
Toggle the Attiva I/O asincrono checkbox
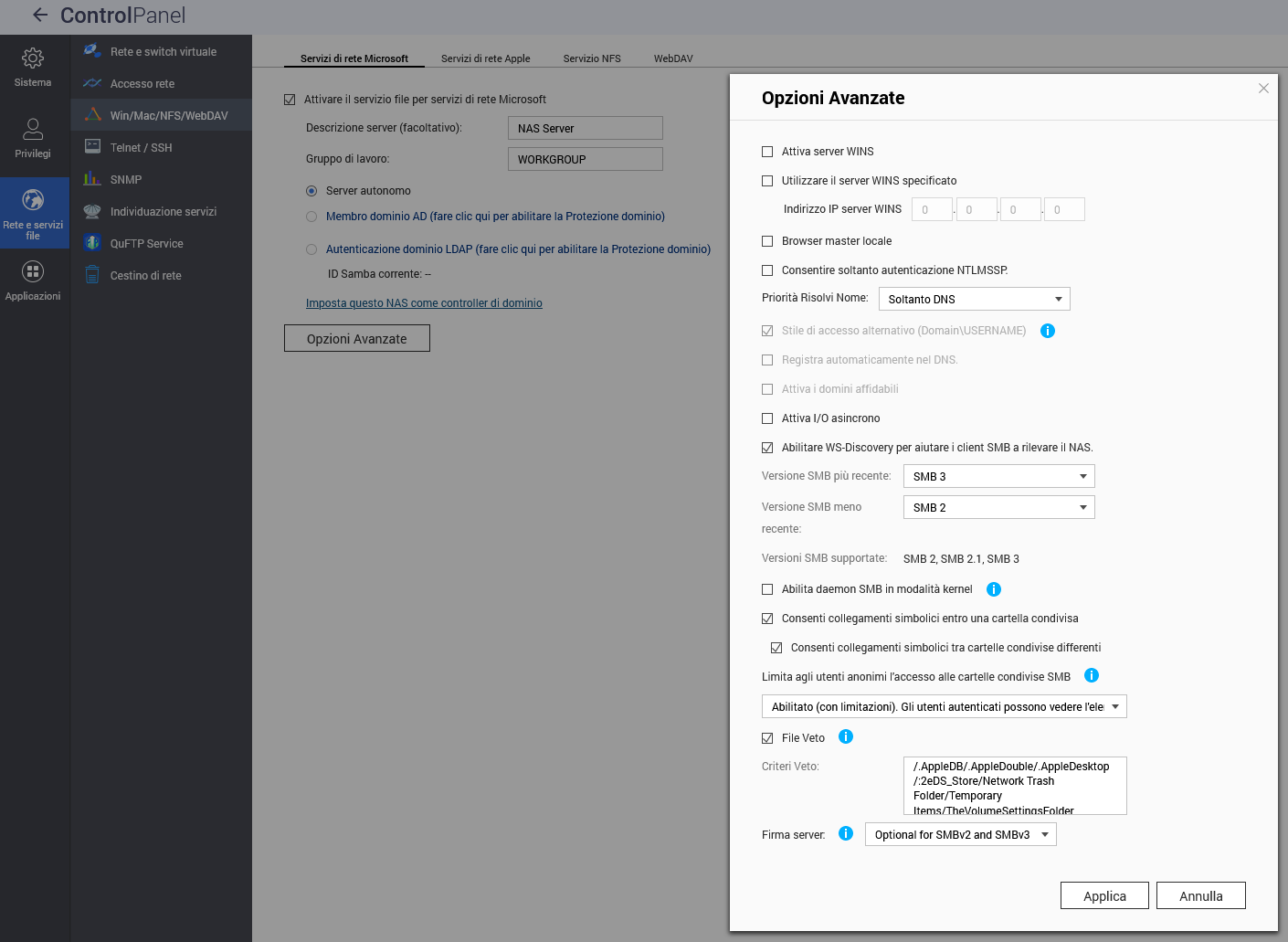coord(767,418)
